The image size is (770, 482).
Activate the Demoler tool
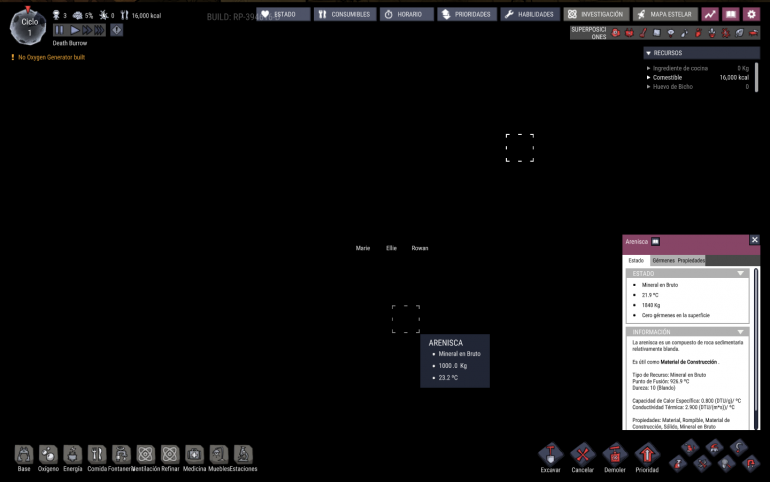(615, 455)
